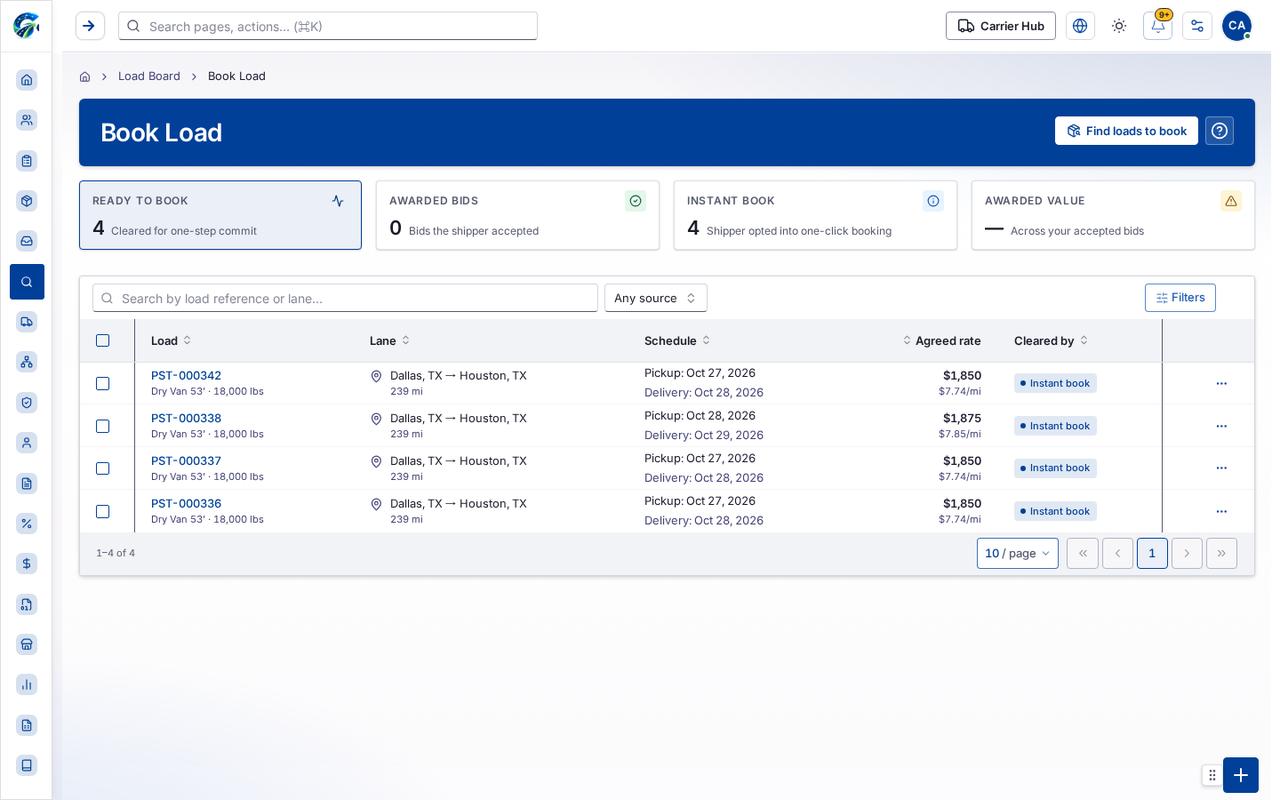Select the Awarded Bids card
Image resolution: width=1280 pixels, height=800 pixels.
pos(518,215)
